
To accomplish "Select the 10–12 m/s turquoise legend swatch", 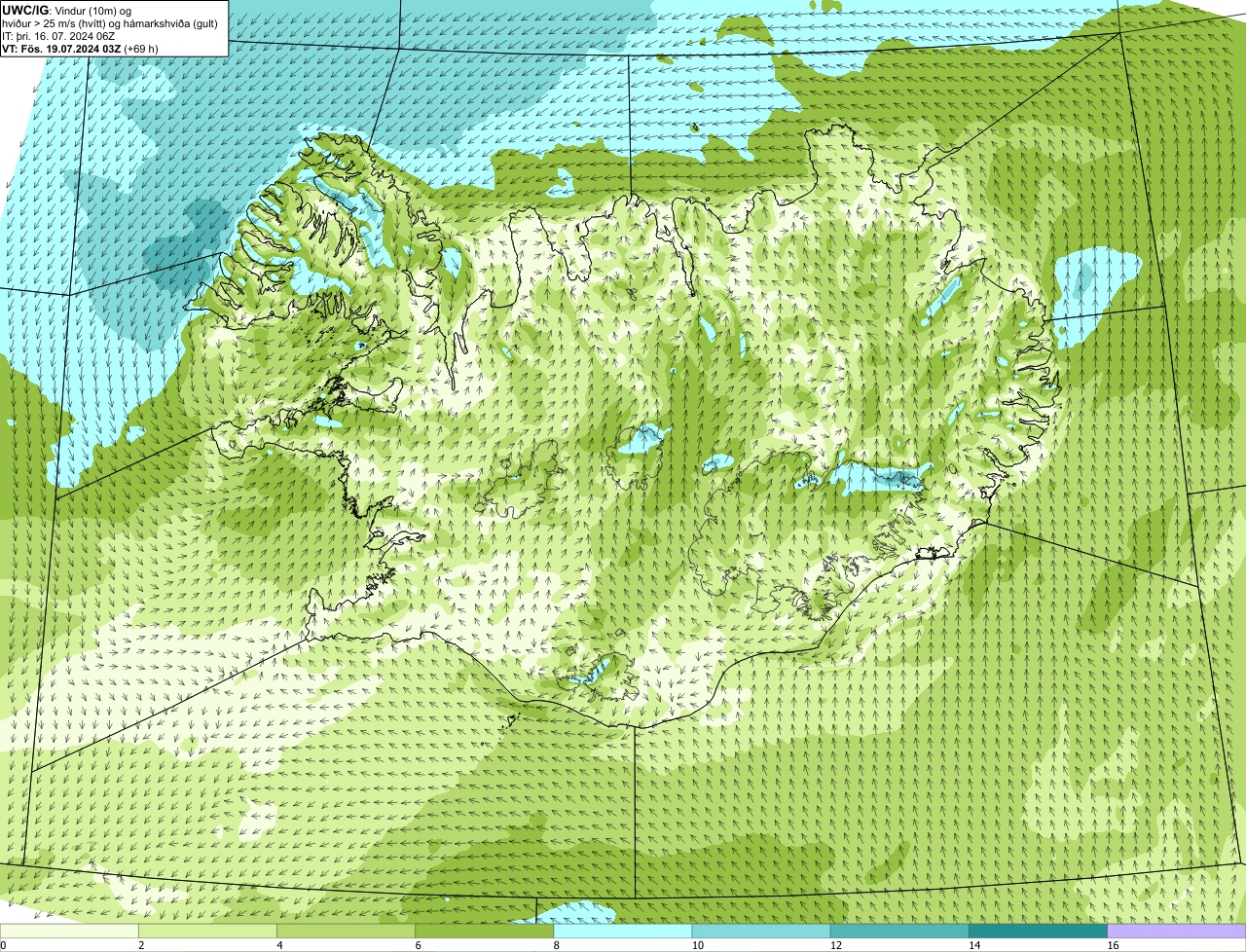I will (761, 931).
